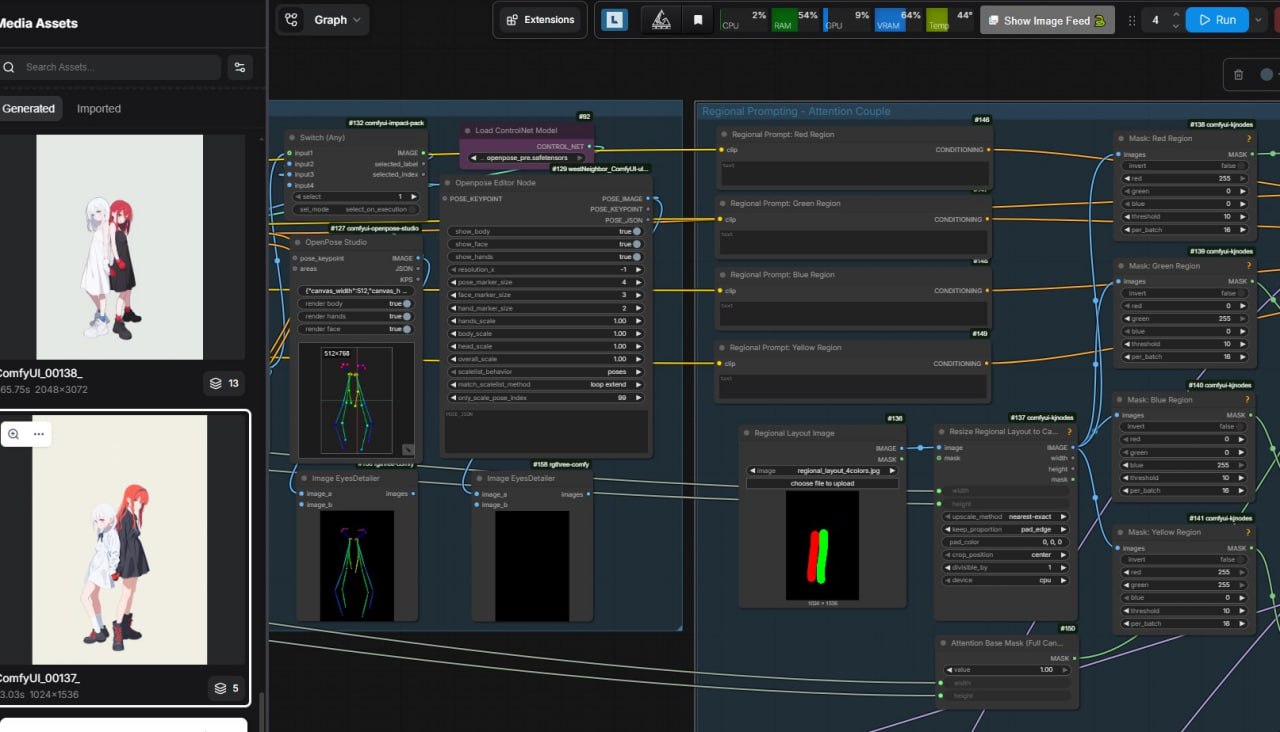
Task: Click the zoom icon on the ComfyUI_00137_ thumbnail
Action: 14,434
